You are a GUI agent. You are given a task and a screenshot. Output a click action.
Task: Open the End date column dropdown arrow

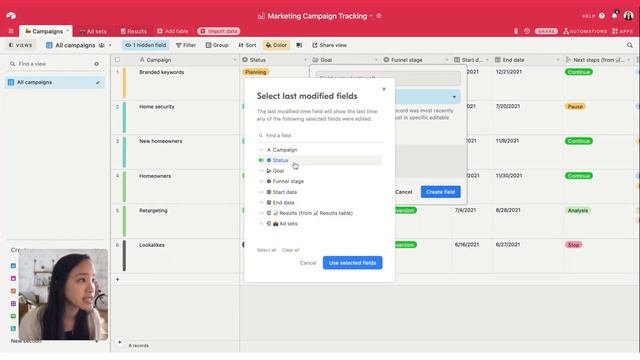558,60
